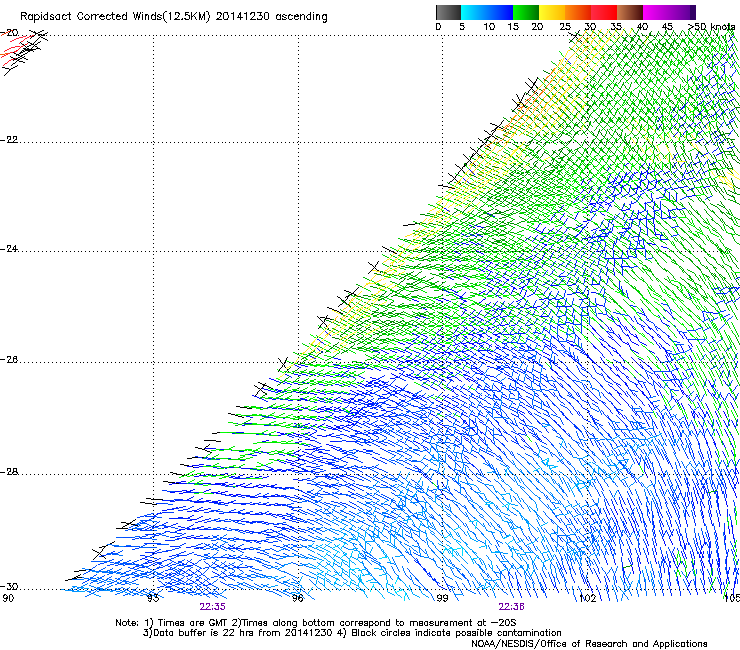Screen dimensions: 740x650
Task: Click the NOAA/NESDIS credit text
Action: coord(589,643)
